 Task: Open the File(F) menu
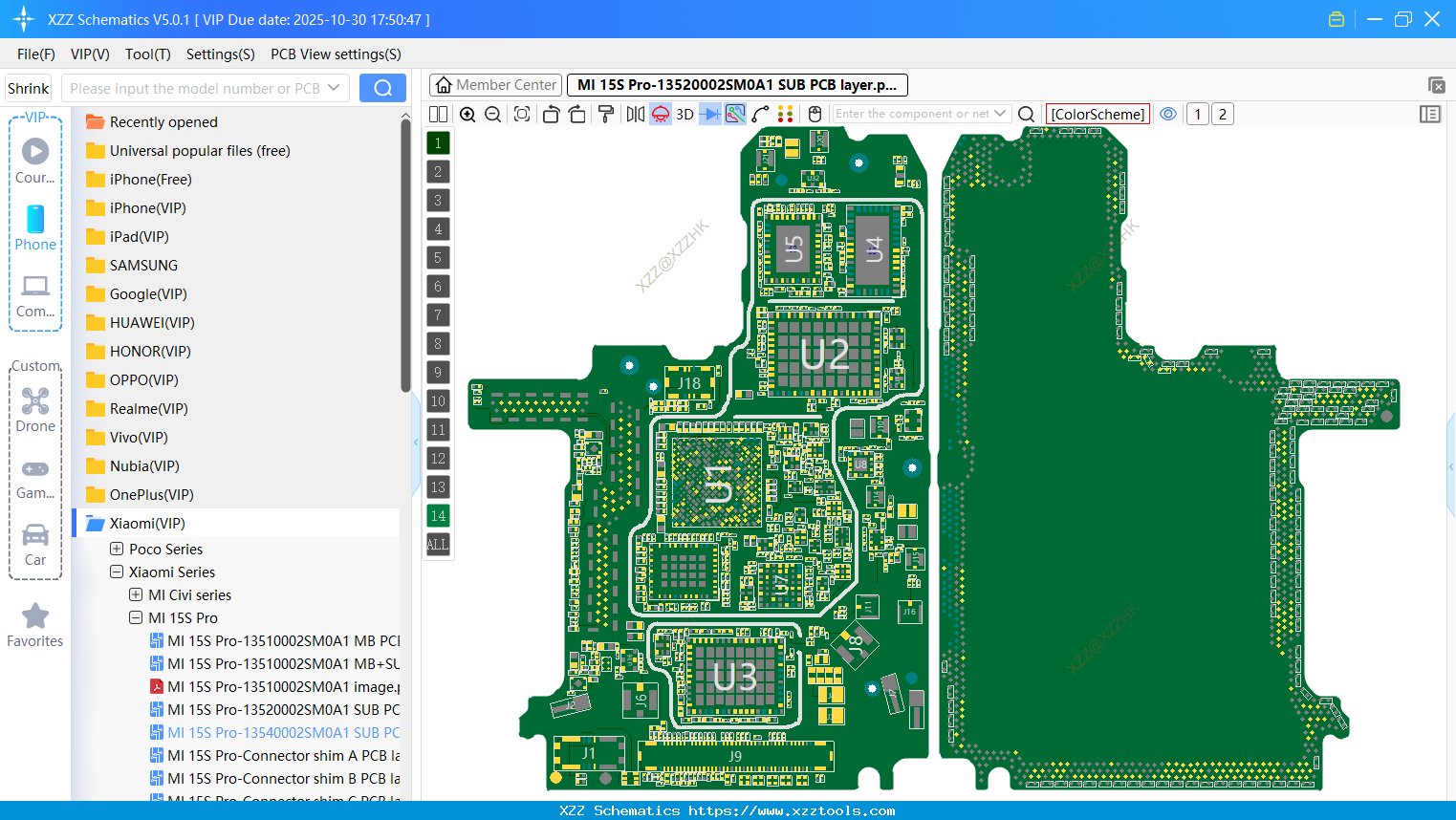[x=36, y=54]
